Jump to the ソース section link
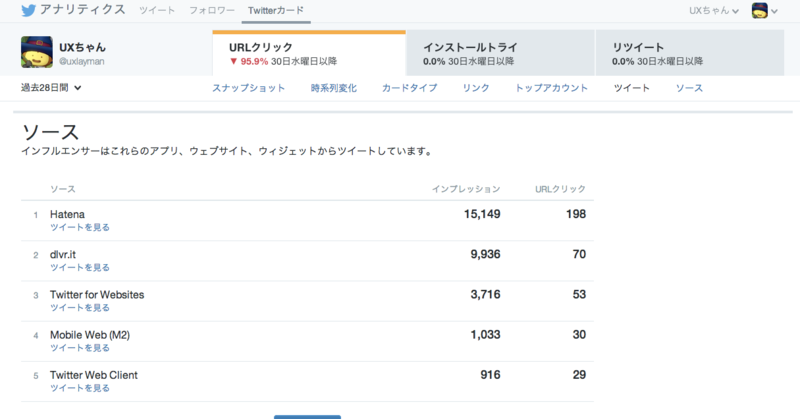 coord(689,88)
